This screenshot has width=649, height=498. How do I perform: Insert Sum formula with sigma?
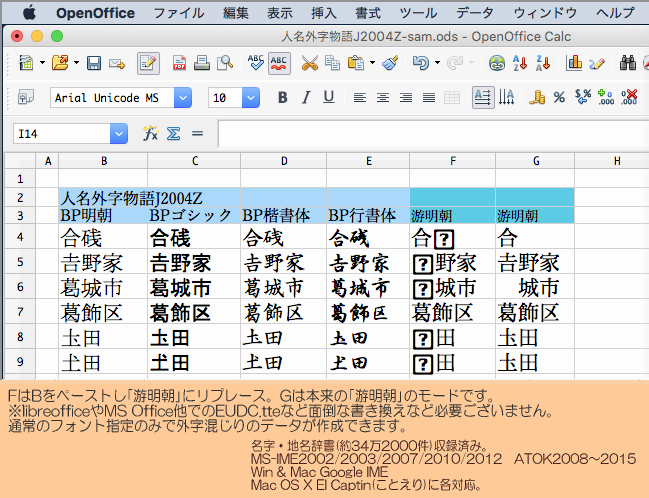pyautogui.click(x=173, y=133)
